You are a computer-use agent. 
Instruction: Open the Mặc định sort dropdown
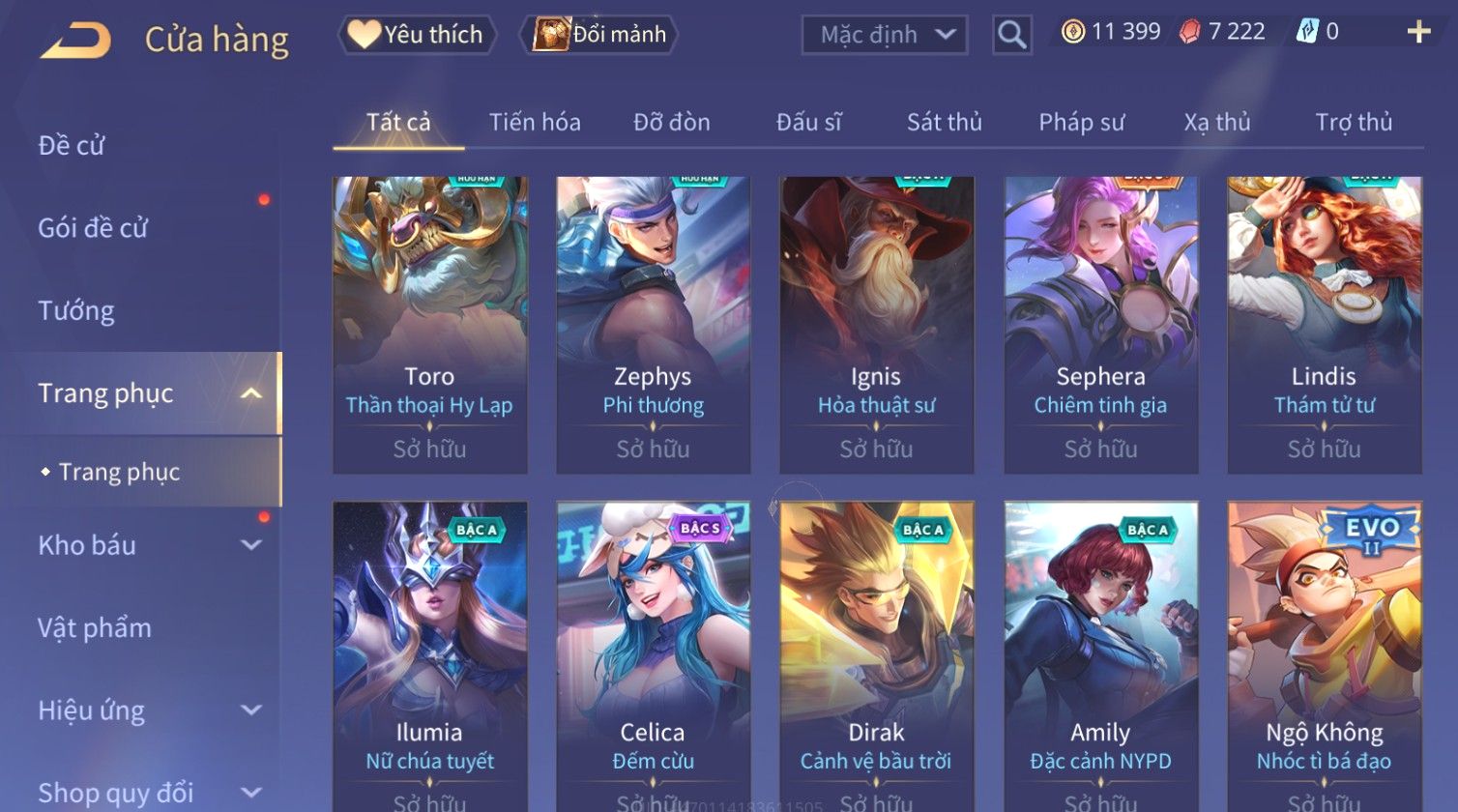pyautogui.click(x=885, y=36)
